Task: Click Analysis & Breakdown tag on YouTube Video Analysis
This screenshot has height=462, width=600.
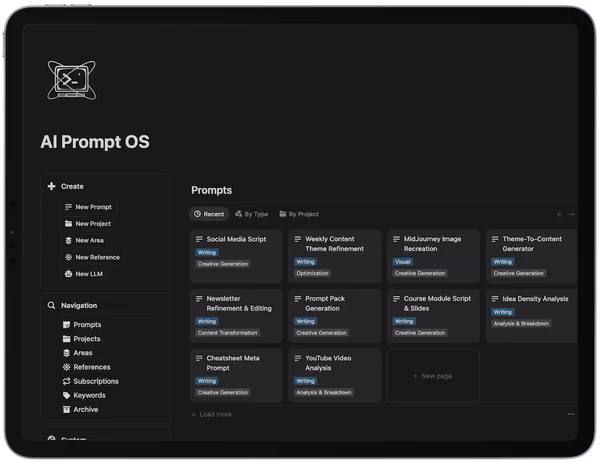Action: click(324, 392)
